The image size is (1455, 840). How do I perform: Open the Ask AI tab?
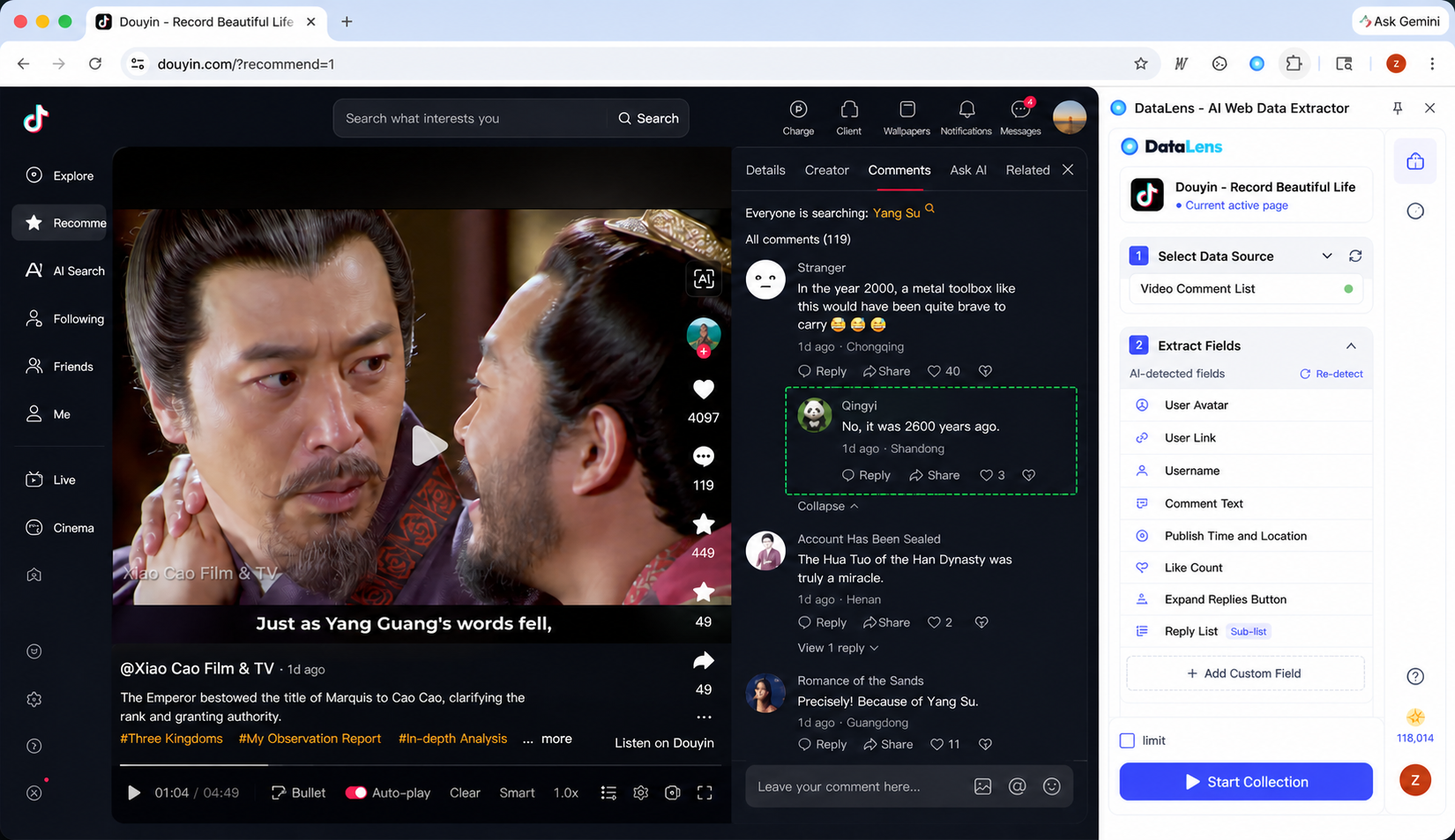point(968,170)
